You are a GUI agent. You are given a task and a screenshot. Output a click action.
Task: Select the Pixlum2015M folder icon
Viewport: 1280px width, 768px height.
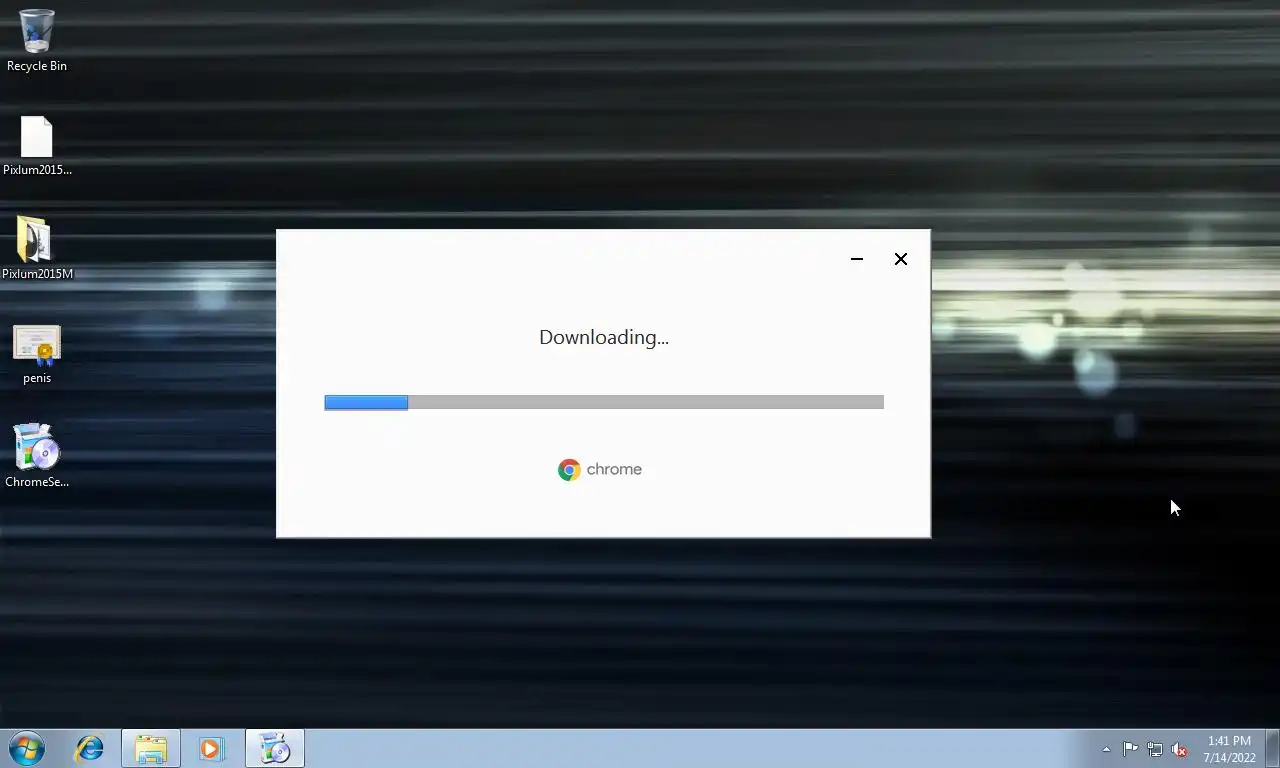[37, 249]
